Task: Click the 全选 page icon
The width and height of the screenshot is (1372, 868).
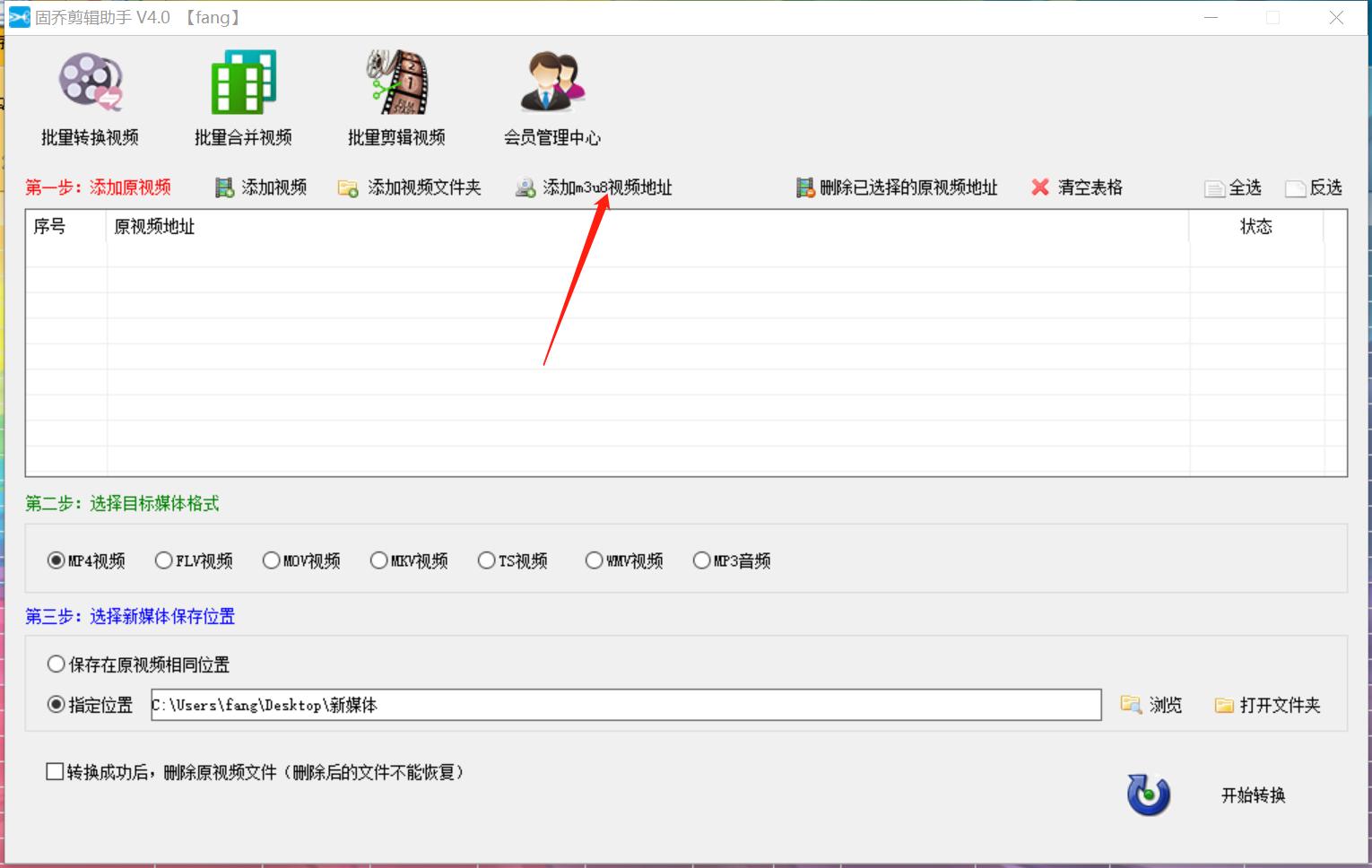Action: (1214, 188)
